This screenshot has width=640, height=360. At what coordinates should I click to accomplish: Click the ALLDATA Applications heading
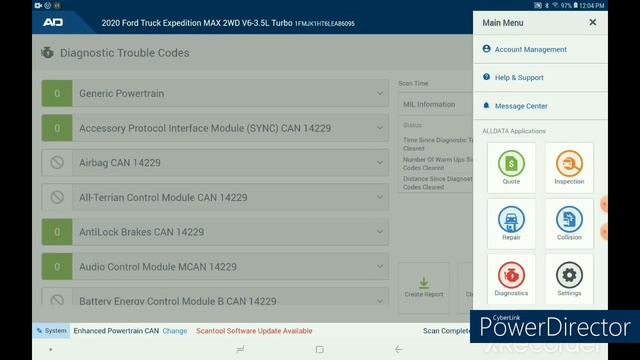pos(514,131)
